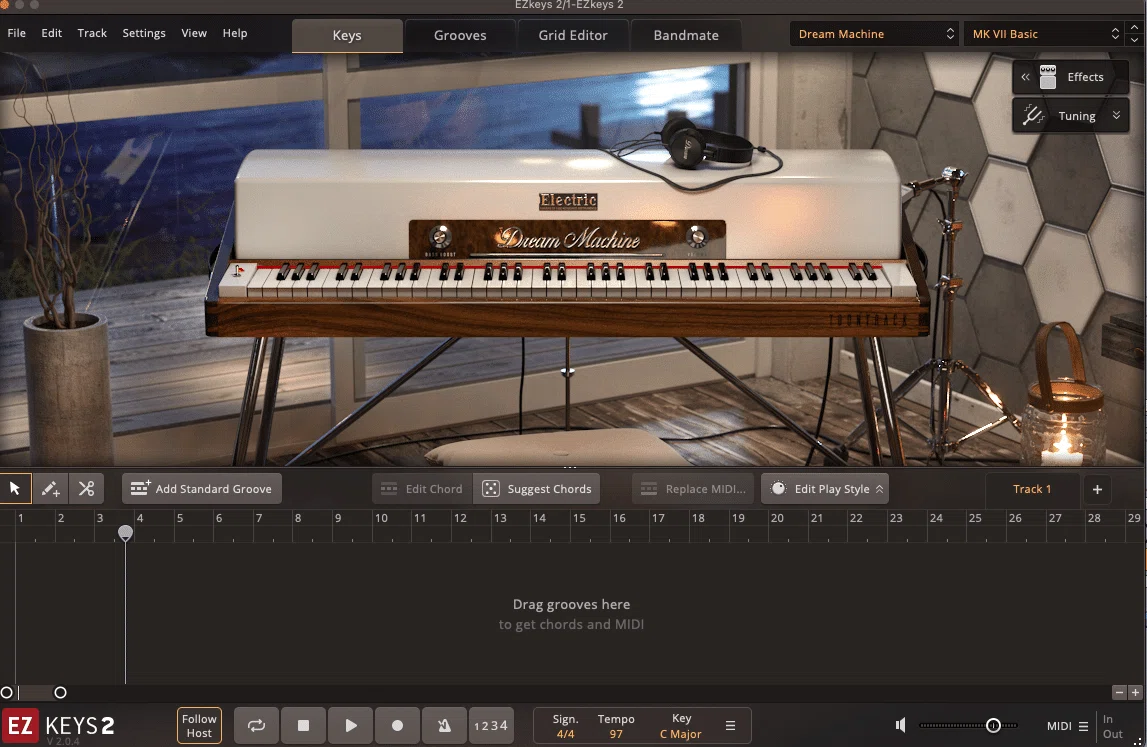1147x747 pixels.
Task: Click the Dream Machine nameplate on piano
Action: click(567, 239)
